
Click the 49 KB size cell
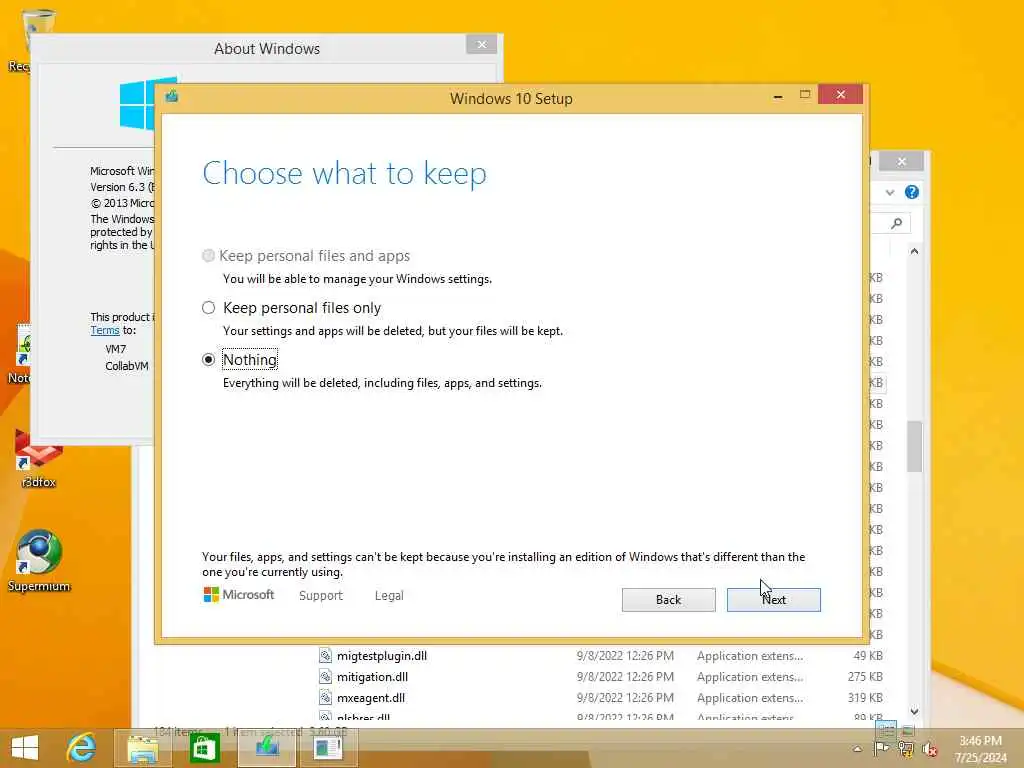[x=868, y=656]
